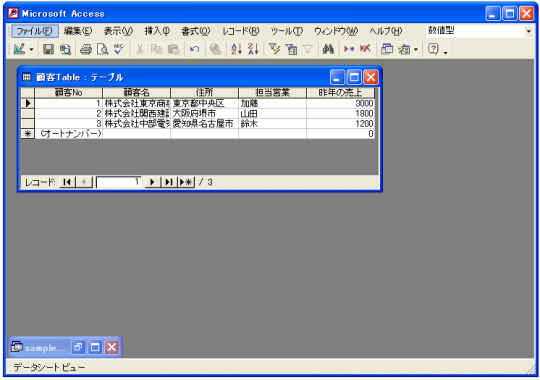The height and width of the screenshot is (380, 540).
Task: Click the Copy toolbar icon
Action: tap(156, 49)
